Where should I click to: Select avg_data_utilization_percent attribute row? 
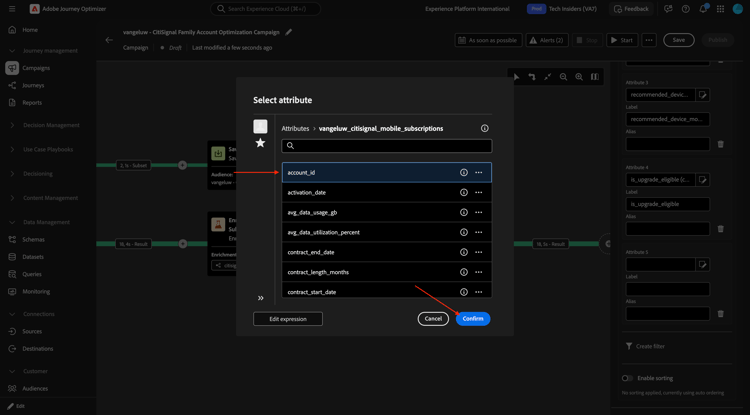click(386, 232)
